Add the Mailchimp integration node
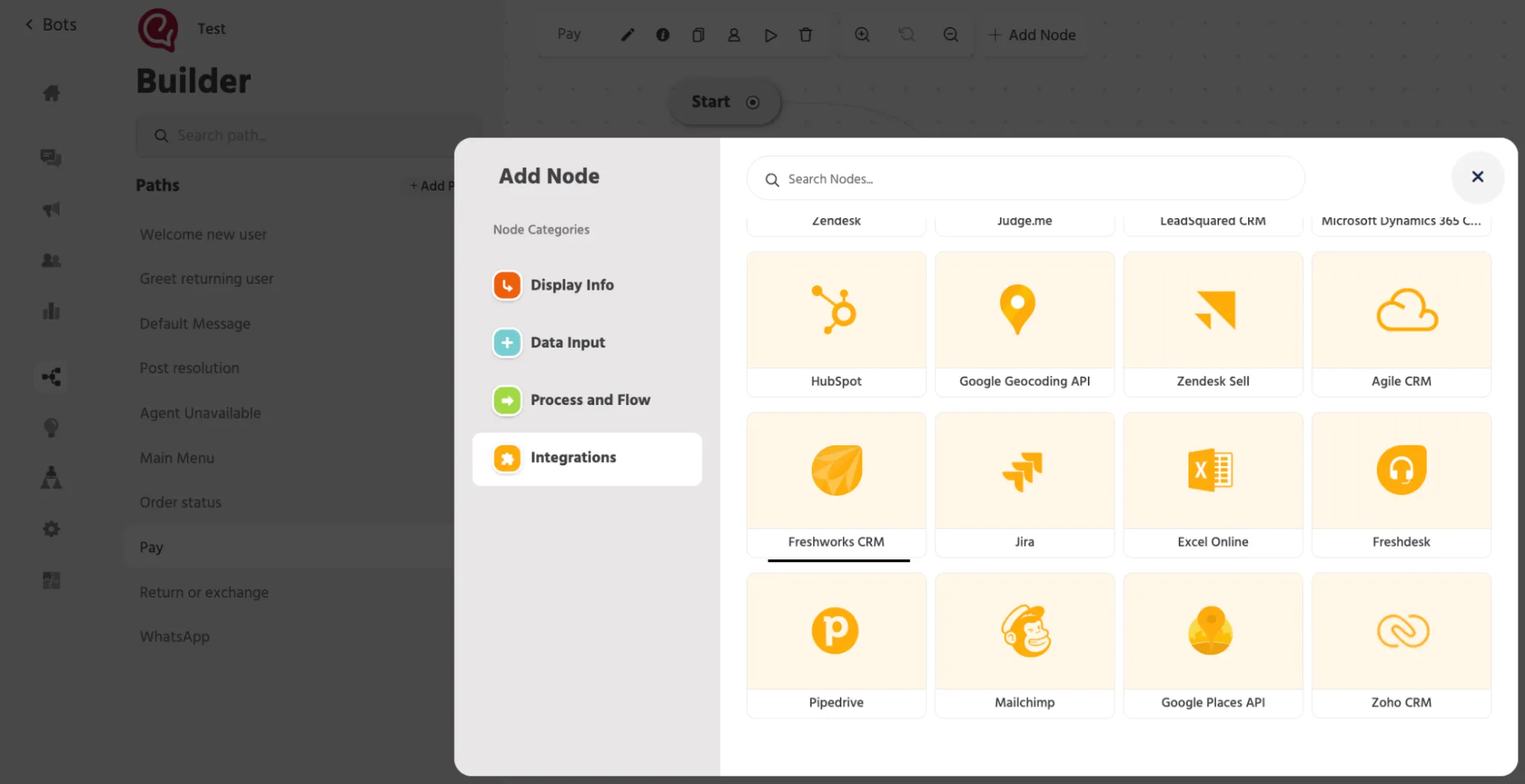This screenshot has width=1525, height=784. [x=1025, y=645]
